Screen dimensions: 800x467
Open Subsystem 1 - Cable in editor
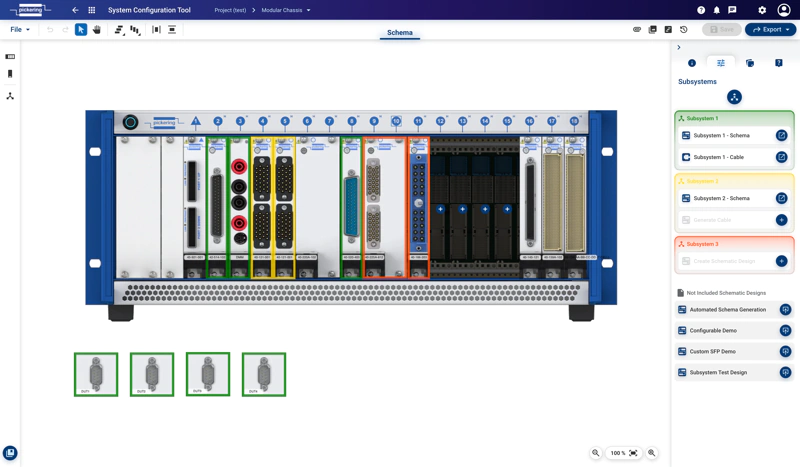pos(781,157)
